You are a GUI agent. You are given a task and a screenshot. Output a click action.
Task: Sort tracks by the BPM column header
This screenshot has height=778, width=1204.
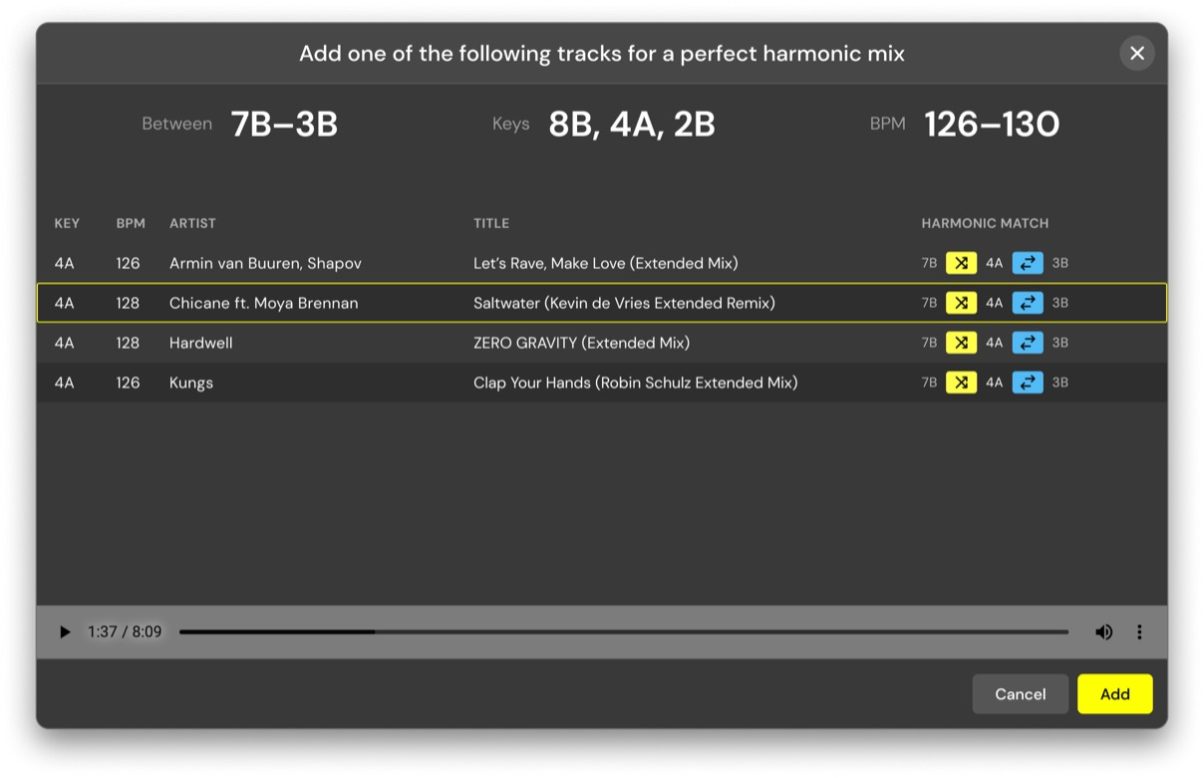point(130,223)
